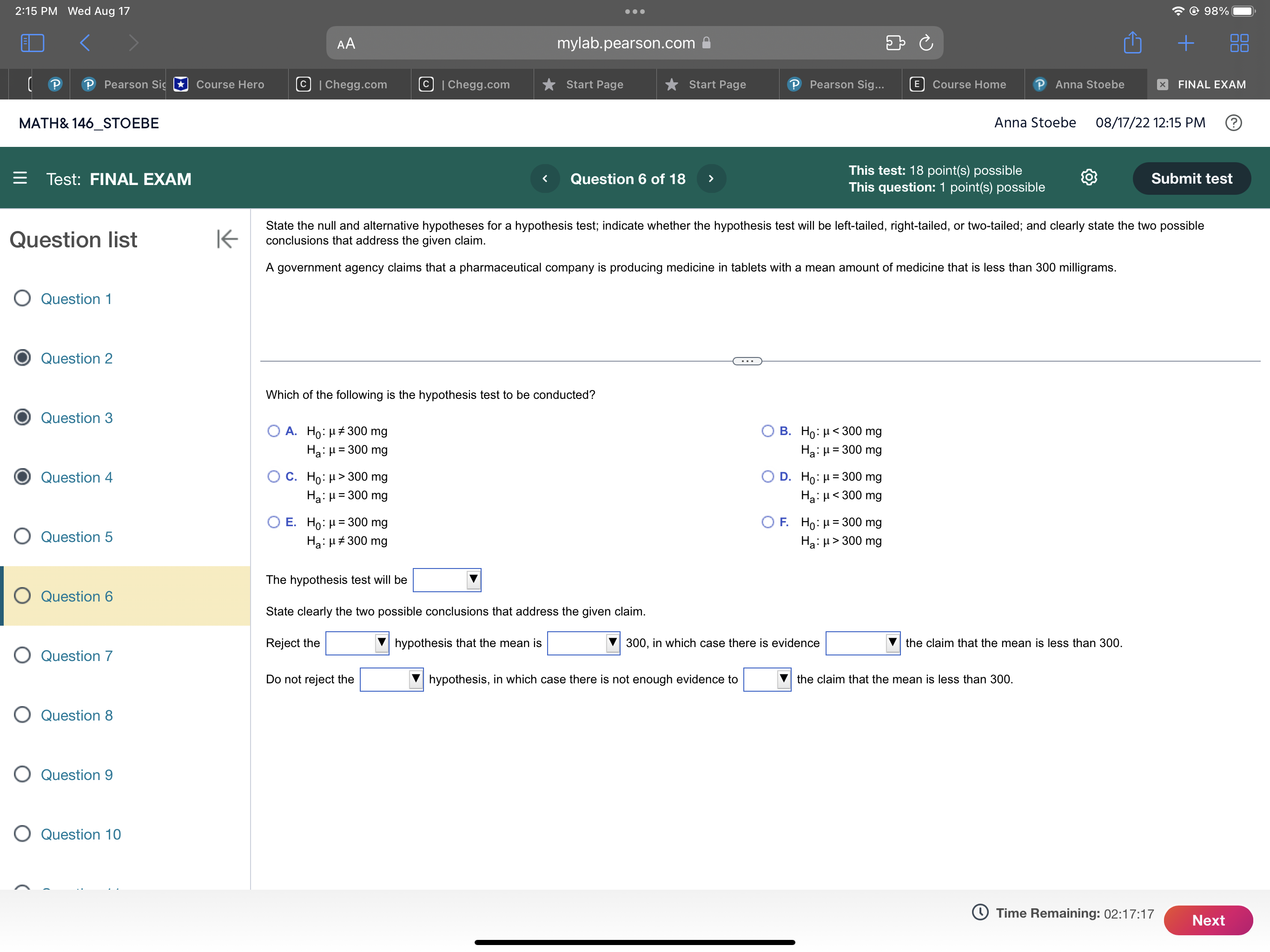Advance with the next question chevron
This screenshot has width=1270, height=952.
click(711, 178)
